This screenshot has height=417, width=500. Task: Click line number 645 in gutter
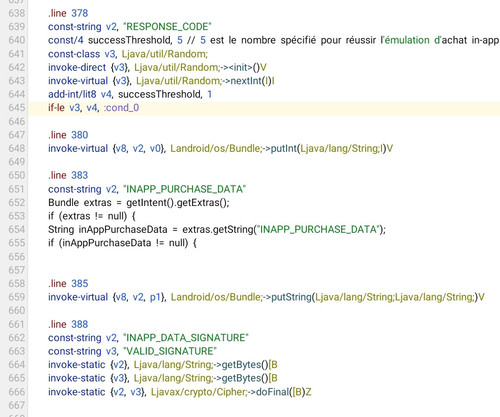pyautogui.click(x=17, y=108)
